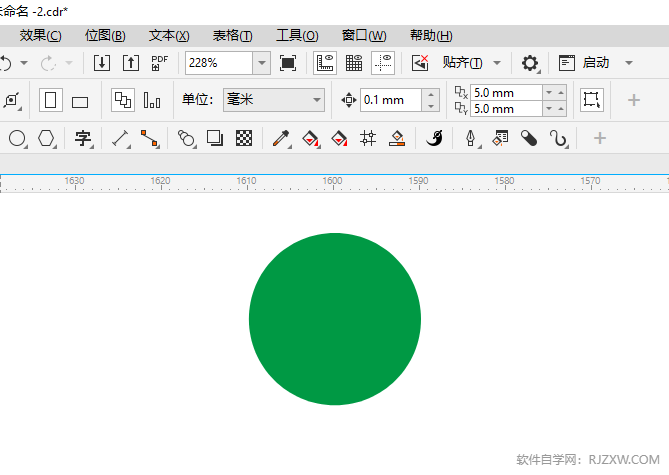Open the 文本(X) menu
Viewport: 669px width, 475px height.
tap(169, 35)
